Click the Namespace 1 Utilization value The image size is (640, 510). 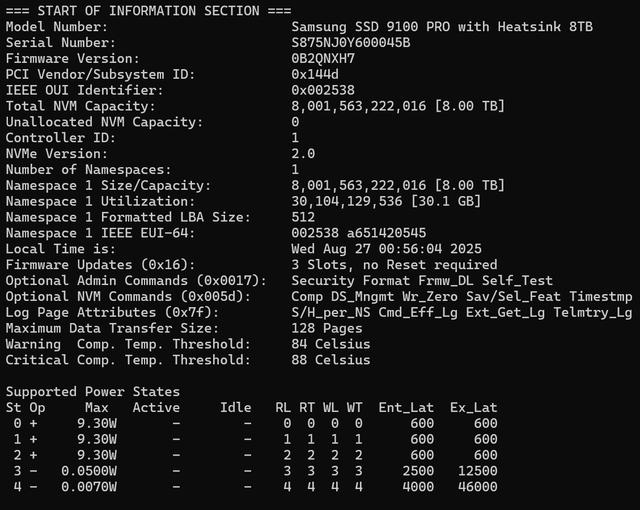tap(386, 201)
